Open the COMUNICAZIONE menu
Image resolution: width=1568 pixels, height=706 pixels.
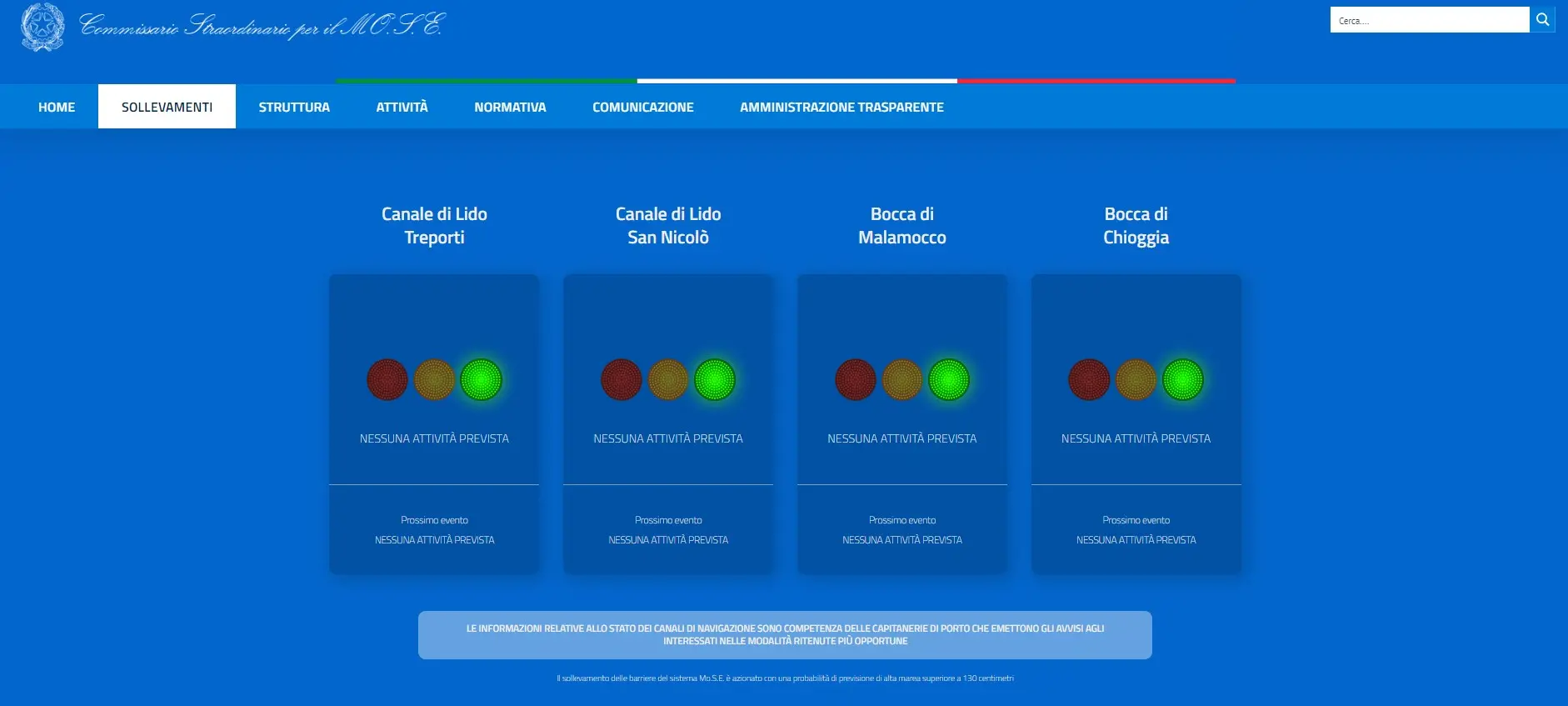642,107
